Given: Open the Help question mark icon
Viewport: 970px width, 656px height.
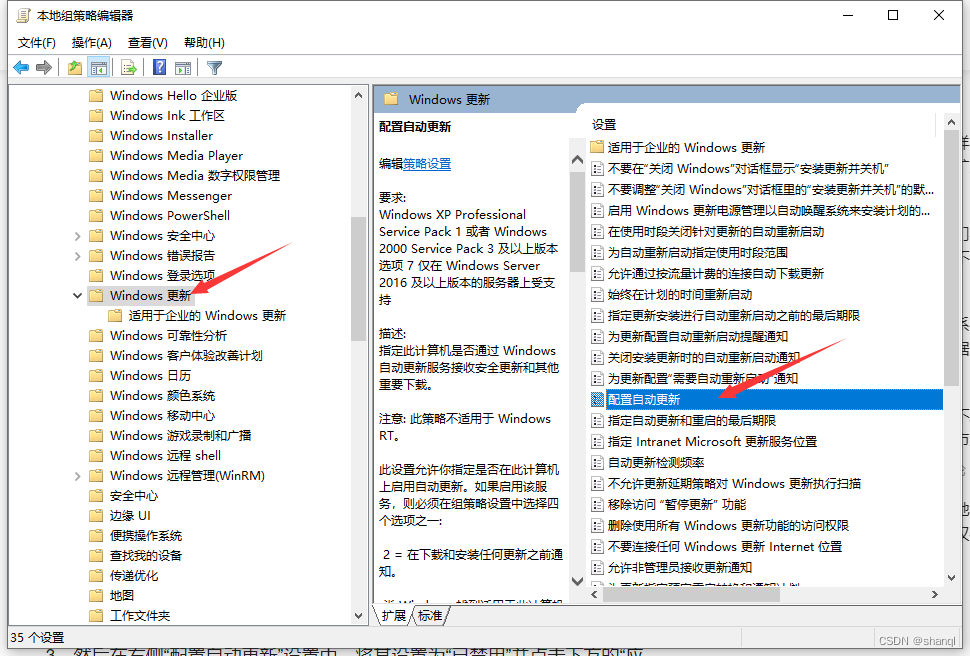Looking at the screenshot, I should (x=160, y=67).
